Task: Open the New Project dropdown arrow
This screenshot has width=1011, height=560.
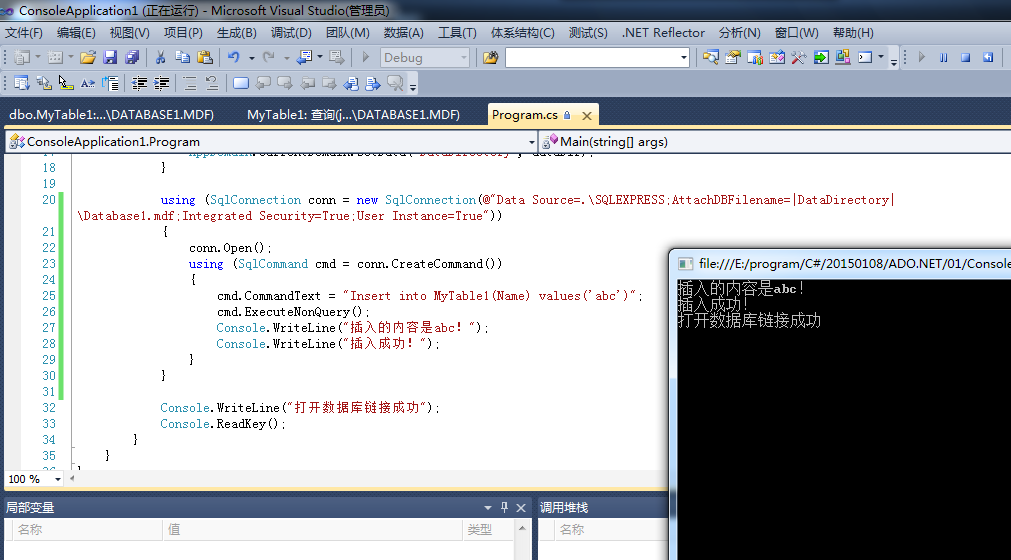Action: [38, 58]
